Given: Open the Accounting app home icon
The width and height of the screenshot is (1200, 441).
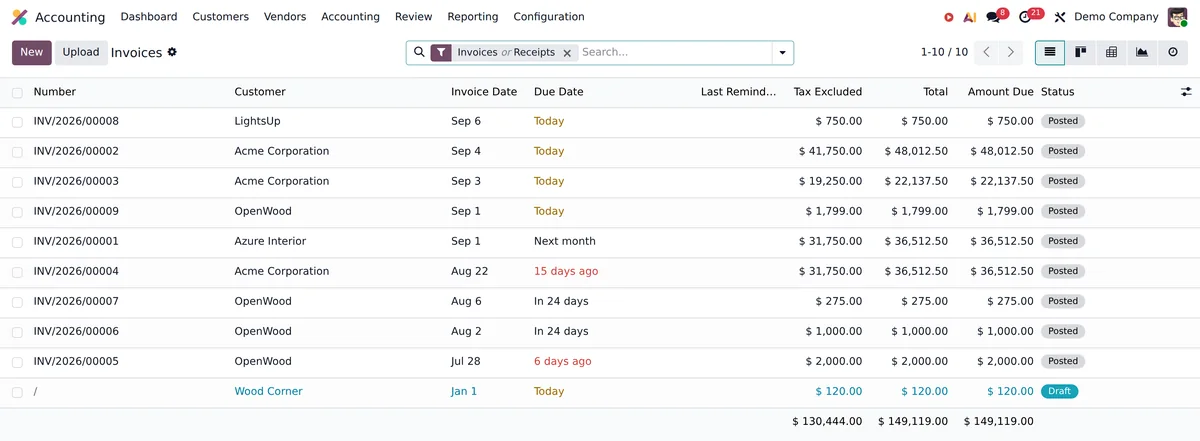Looking at the screenshot, I should 19,17.
